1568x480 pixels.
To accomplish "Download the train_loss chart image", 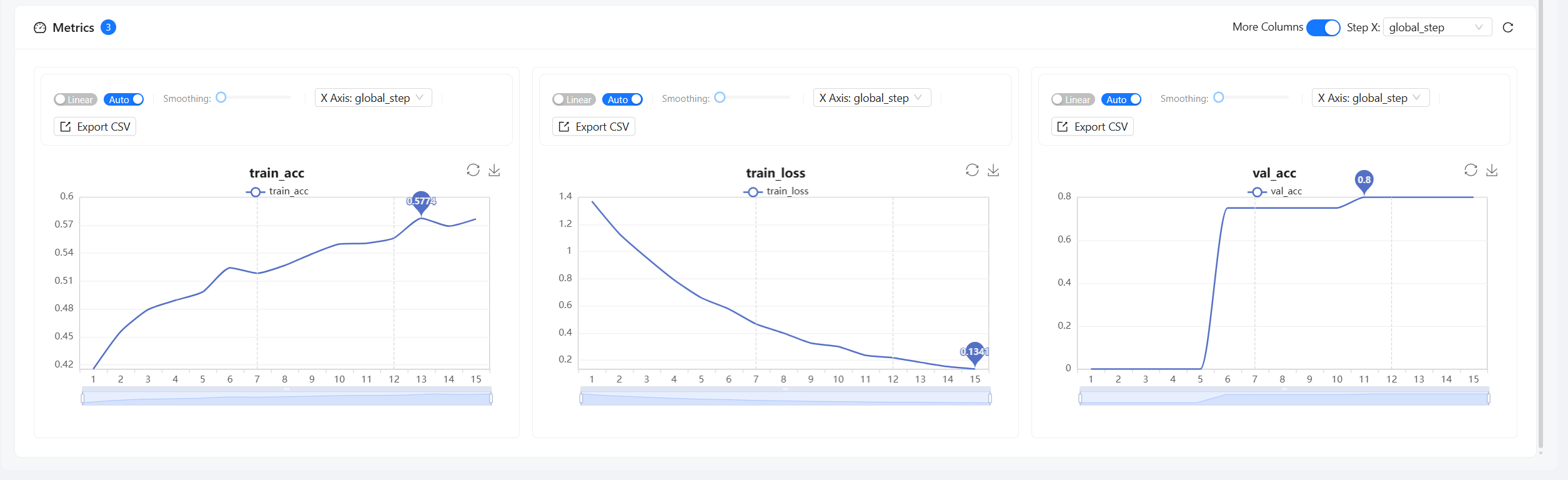I will pyautogui.click(x=993, y=169).
